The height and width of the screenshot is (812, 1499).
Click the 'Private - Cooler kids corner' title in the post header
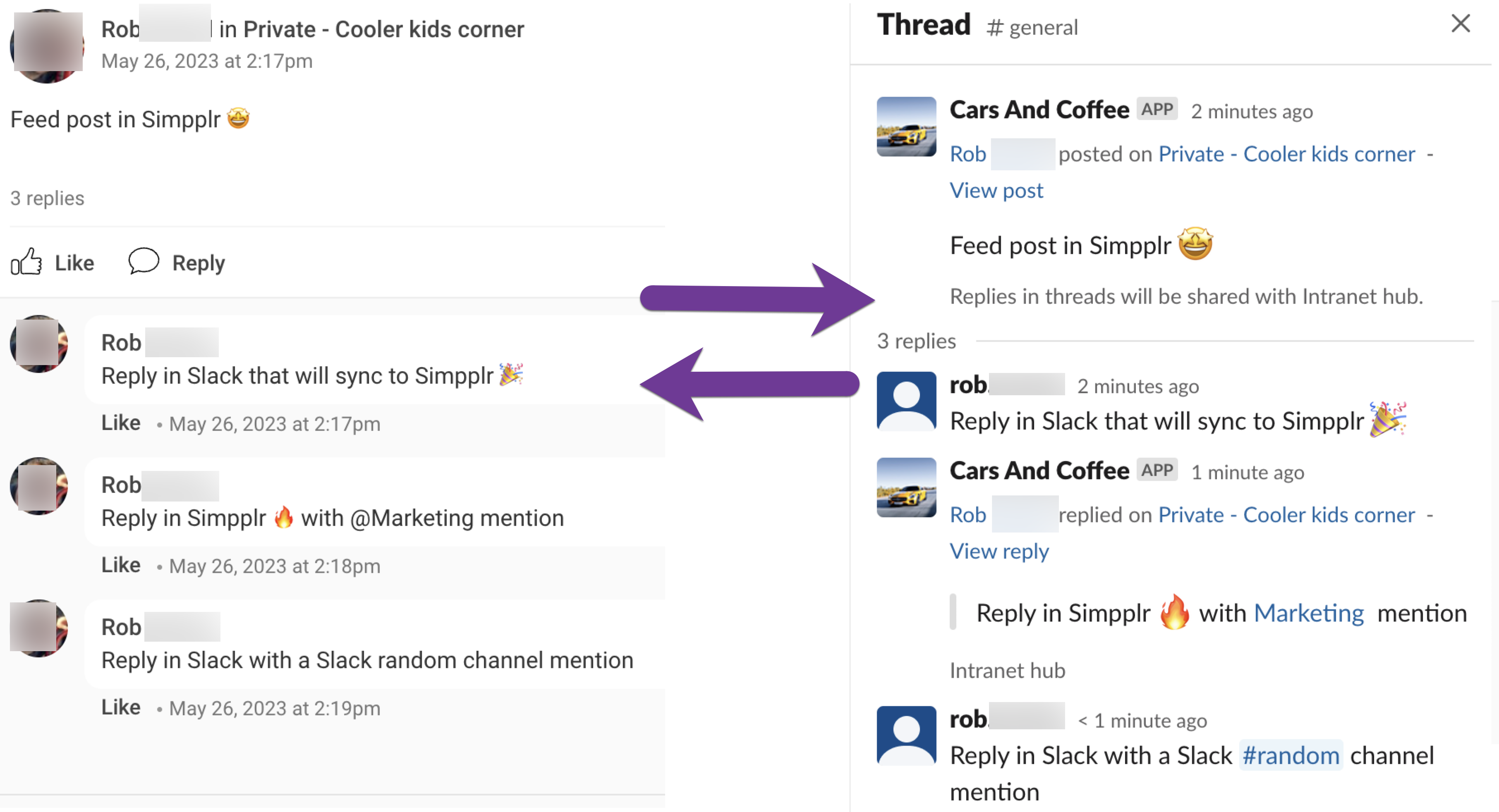383,29
